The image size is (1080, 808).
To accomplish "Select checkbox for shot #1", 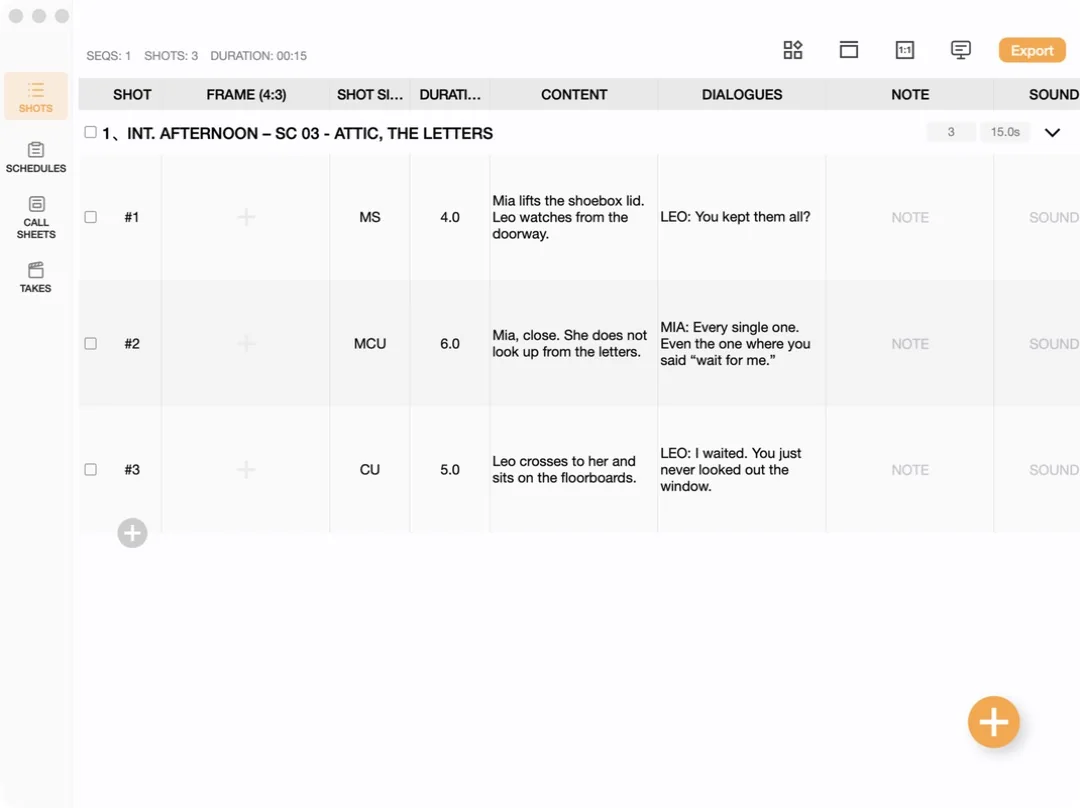I will click(x=90, y=217).
